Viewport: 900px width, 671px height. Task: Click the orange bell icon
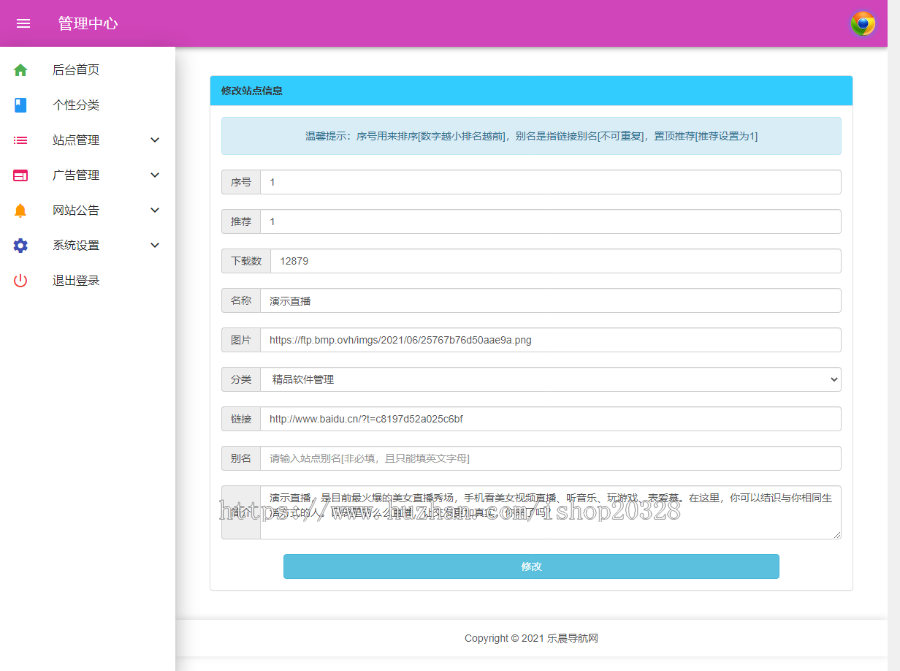[21, 210]
